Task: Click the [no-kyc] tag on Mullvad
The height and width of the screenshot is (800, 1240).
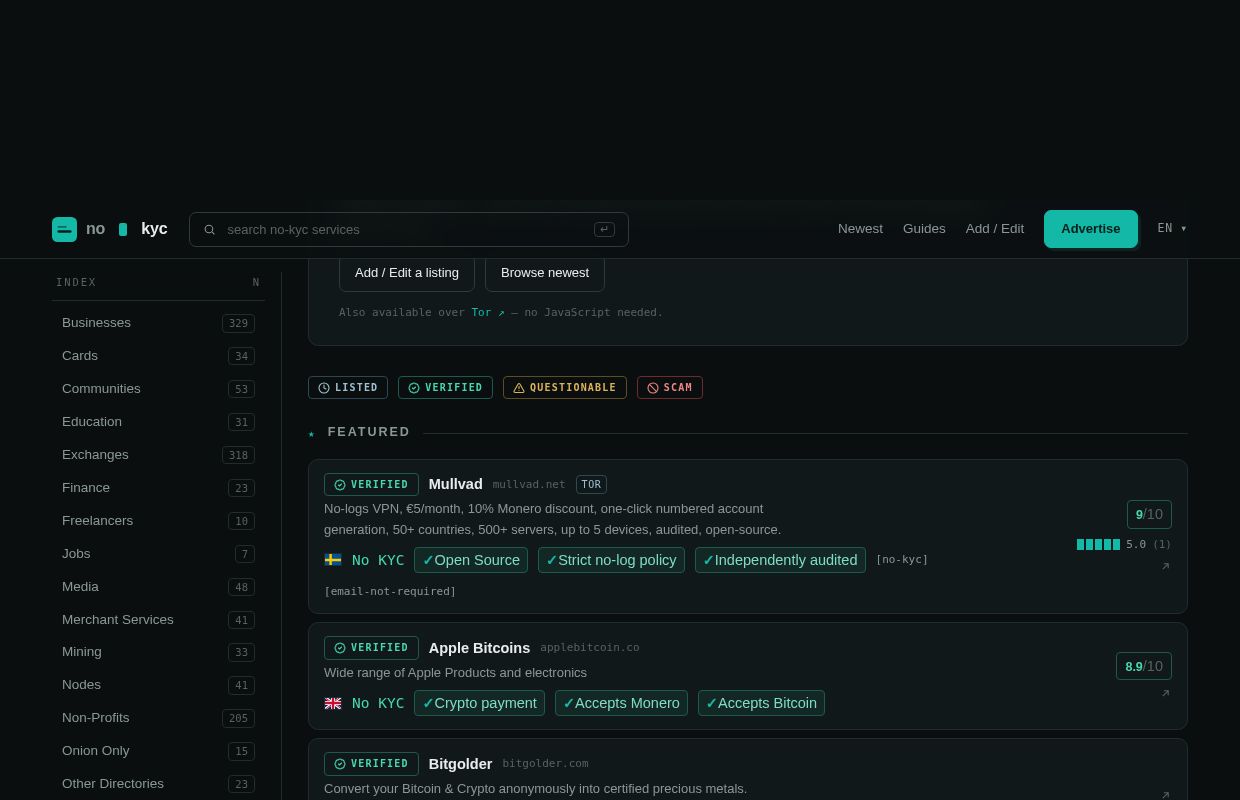Action: [902, 560]
